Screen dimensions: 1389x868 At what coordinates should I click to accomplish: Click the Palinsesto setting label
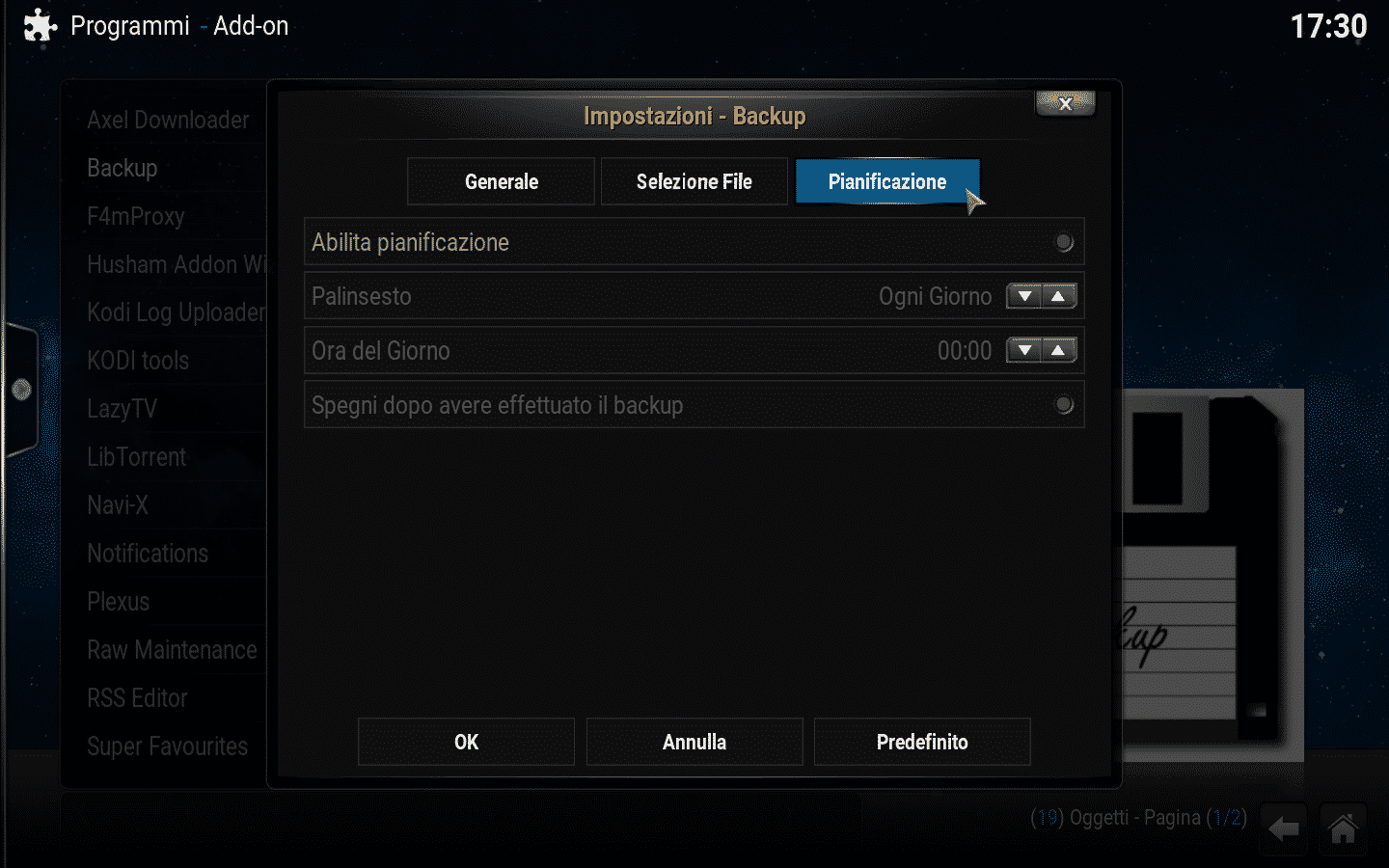coord(362,296)
